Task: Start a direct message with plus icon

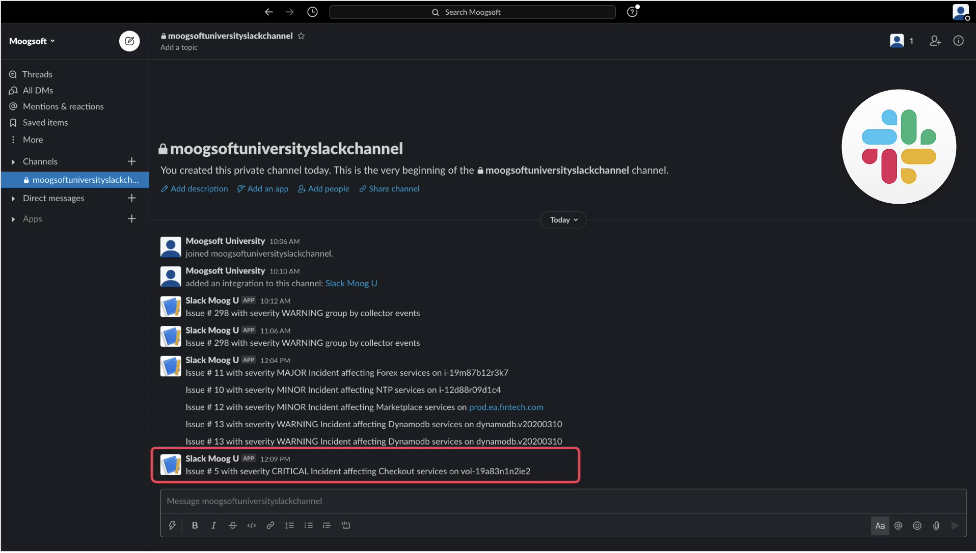Action: (x=131, y=198)
